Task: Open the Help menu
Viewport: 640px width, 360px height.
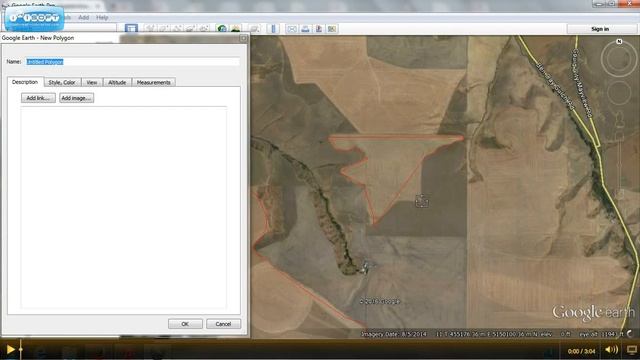Action: pos(102,18)
